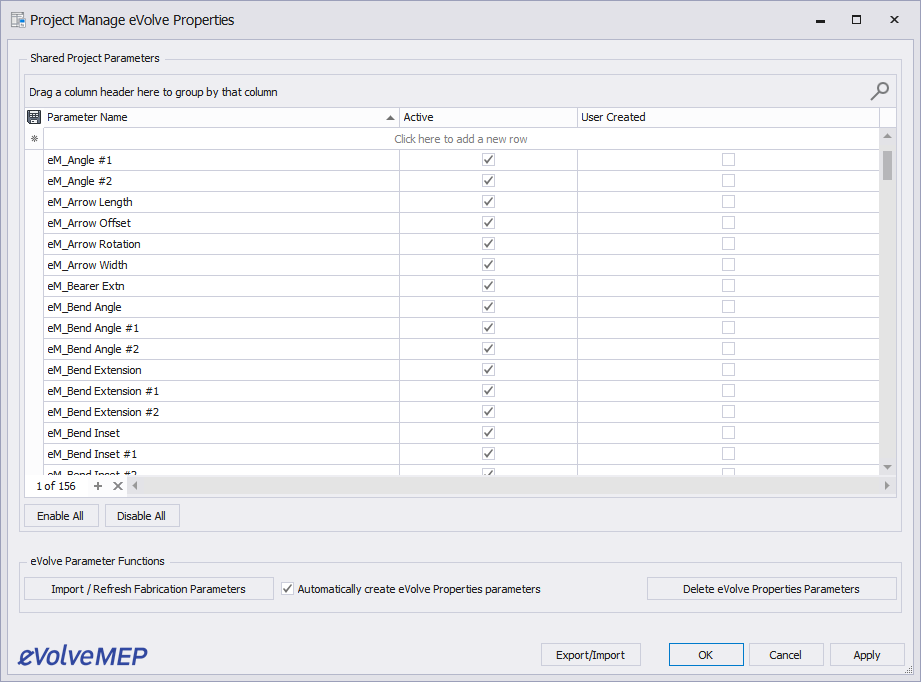
Task: Select the eM_Bend Extension #1 row name
Action: tap(103, 391)
